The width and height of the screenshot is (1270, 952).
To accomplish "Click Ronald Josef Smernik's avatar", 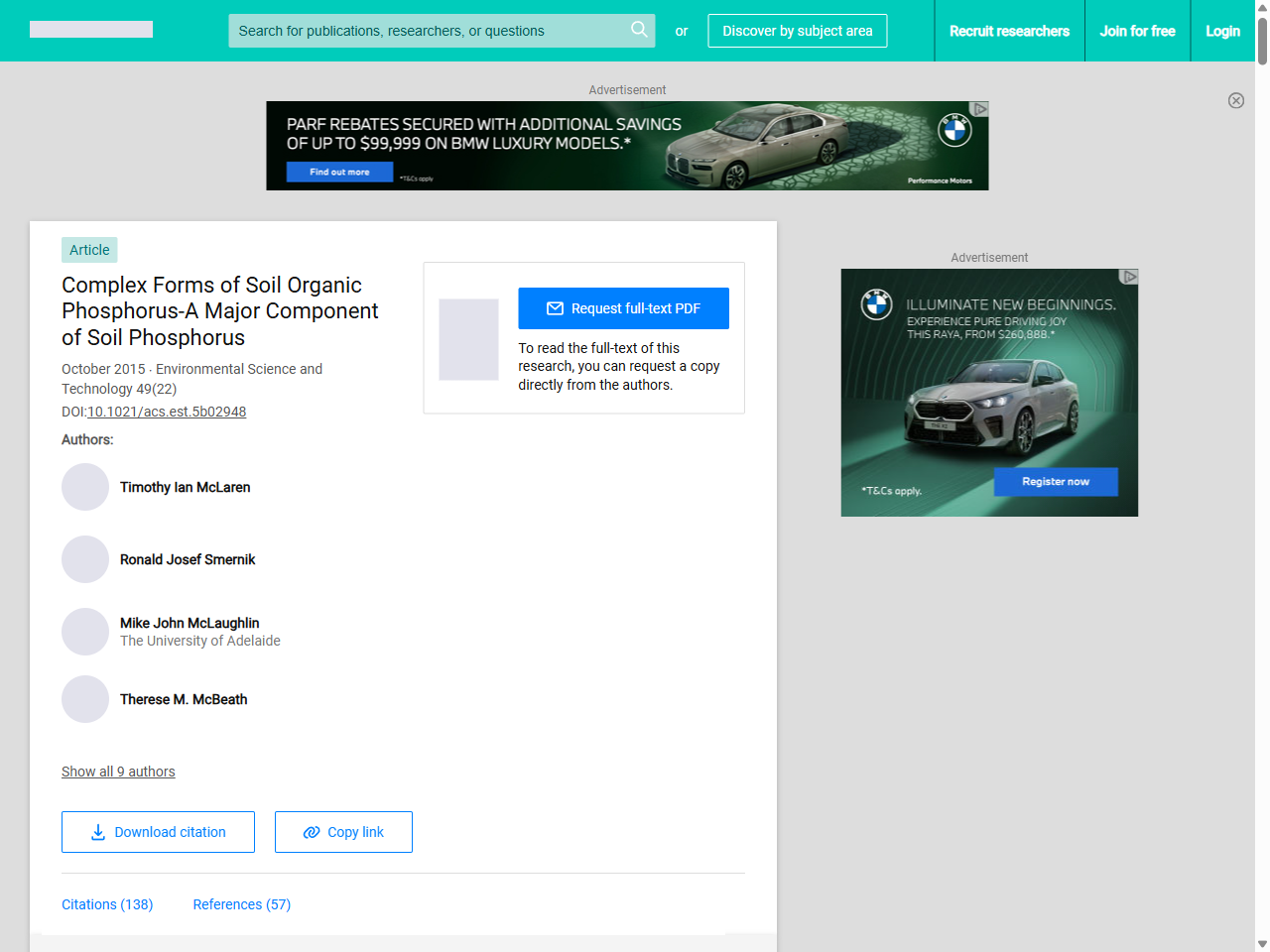I will point(85,559).
